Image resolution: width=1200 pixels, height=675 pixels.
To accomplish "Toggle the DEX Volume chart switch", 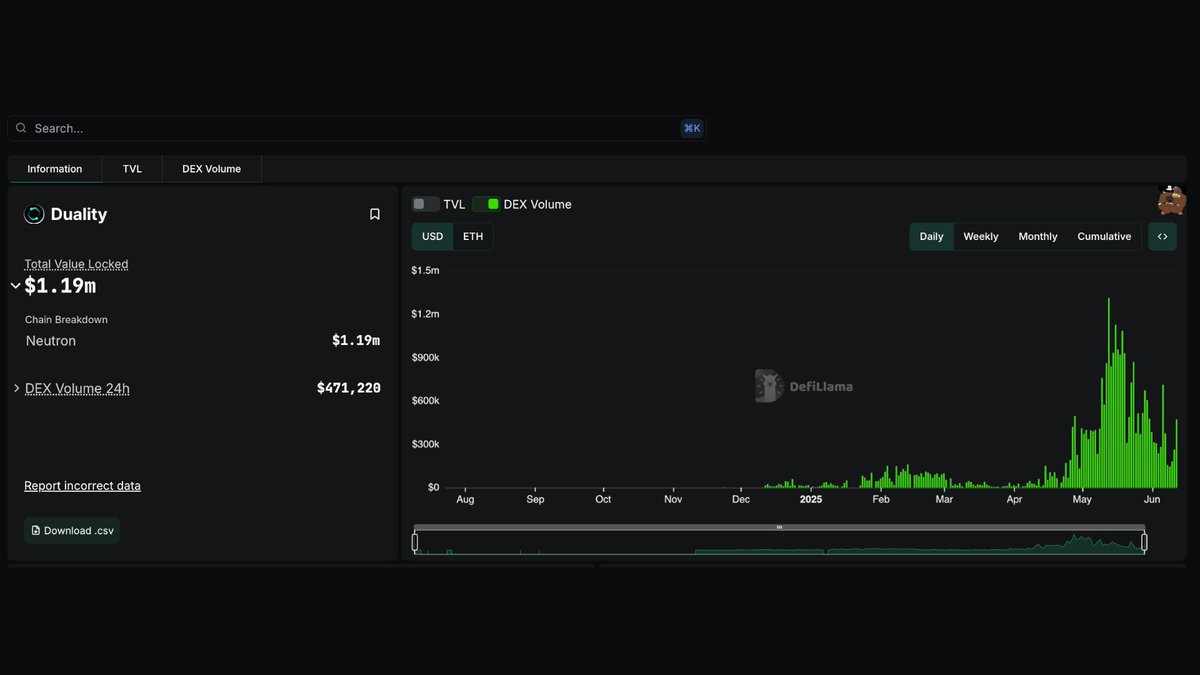I will [486, 204].
